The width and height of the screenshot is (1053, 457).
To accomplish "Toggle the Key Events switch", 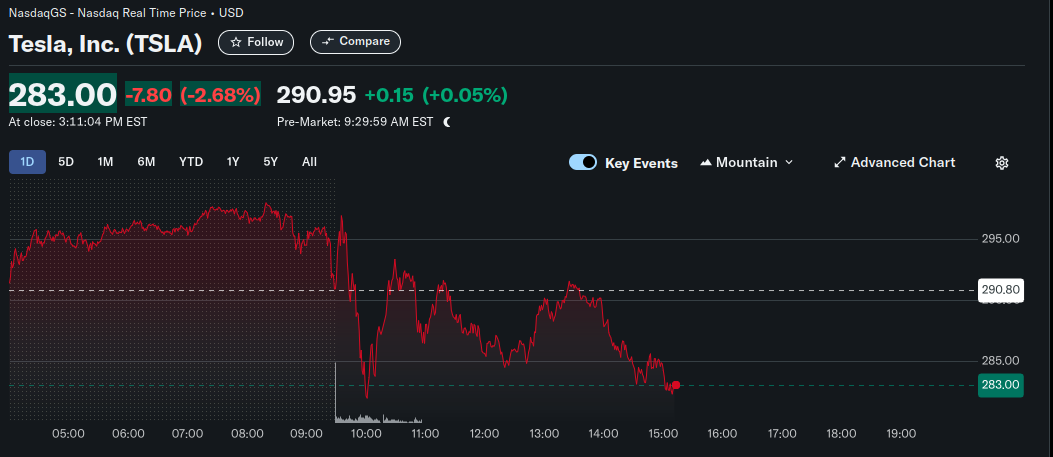I will [583, 162].
